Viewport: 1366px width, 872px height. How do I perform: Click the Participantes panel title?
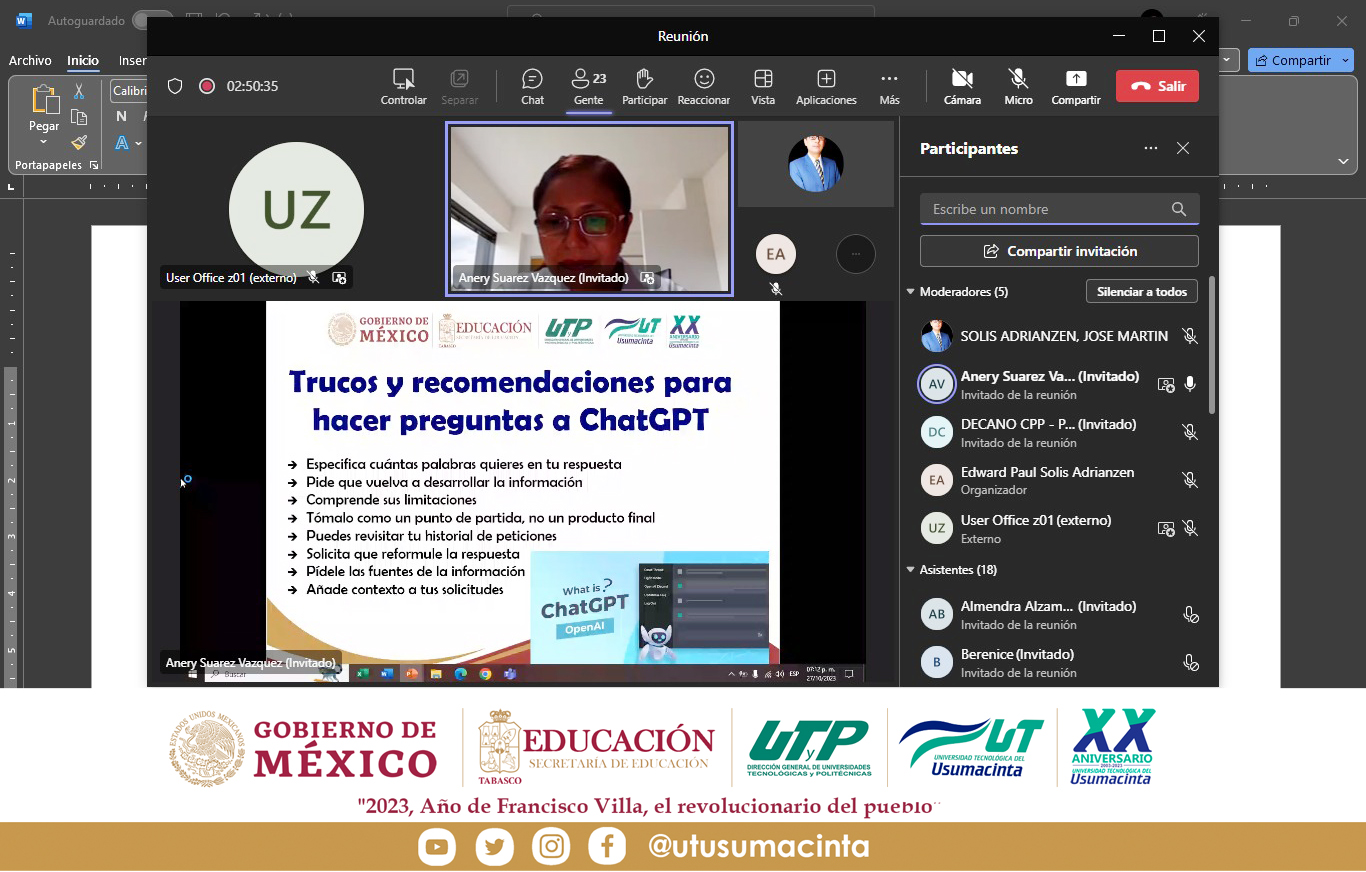pyautogui.click(x=969, y=148)
